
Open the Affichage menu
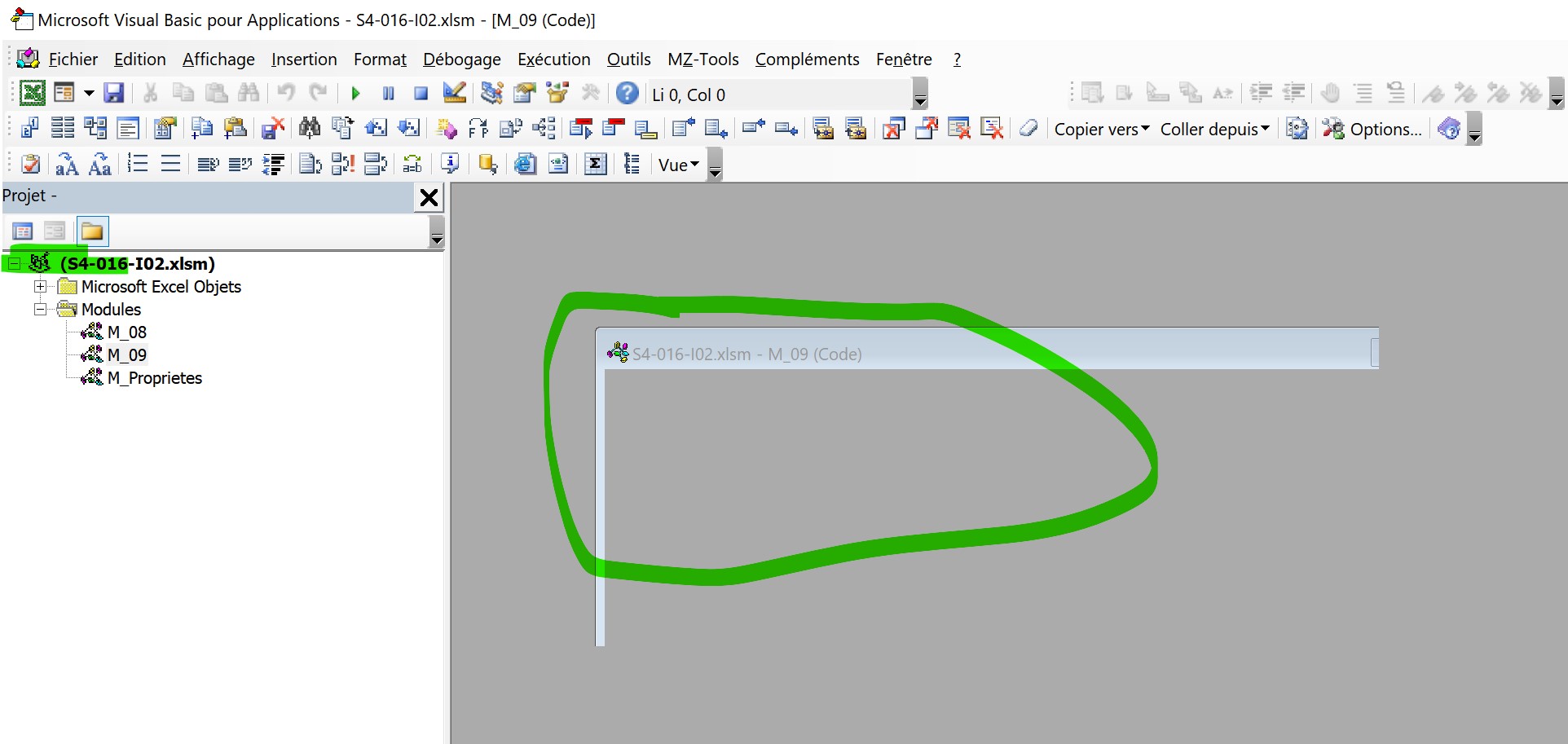pyautogui.click(x=218, y=59)
